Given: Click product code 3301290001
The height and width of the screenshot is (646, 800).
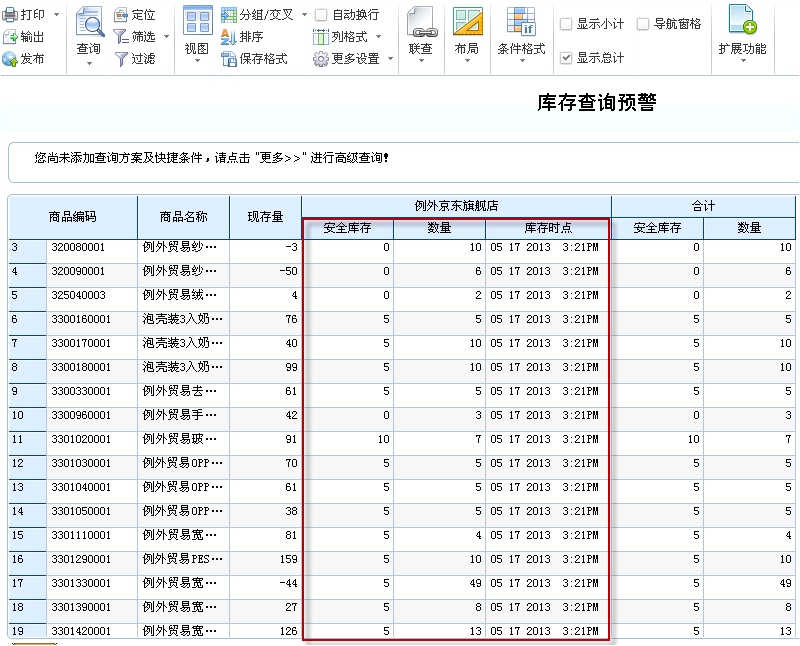Looking at the screenshot, I should coord(81,559).
